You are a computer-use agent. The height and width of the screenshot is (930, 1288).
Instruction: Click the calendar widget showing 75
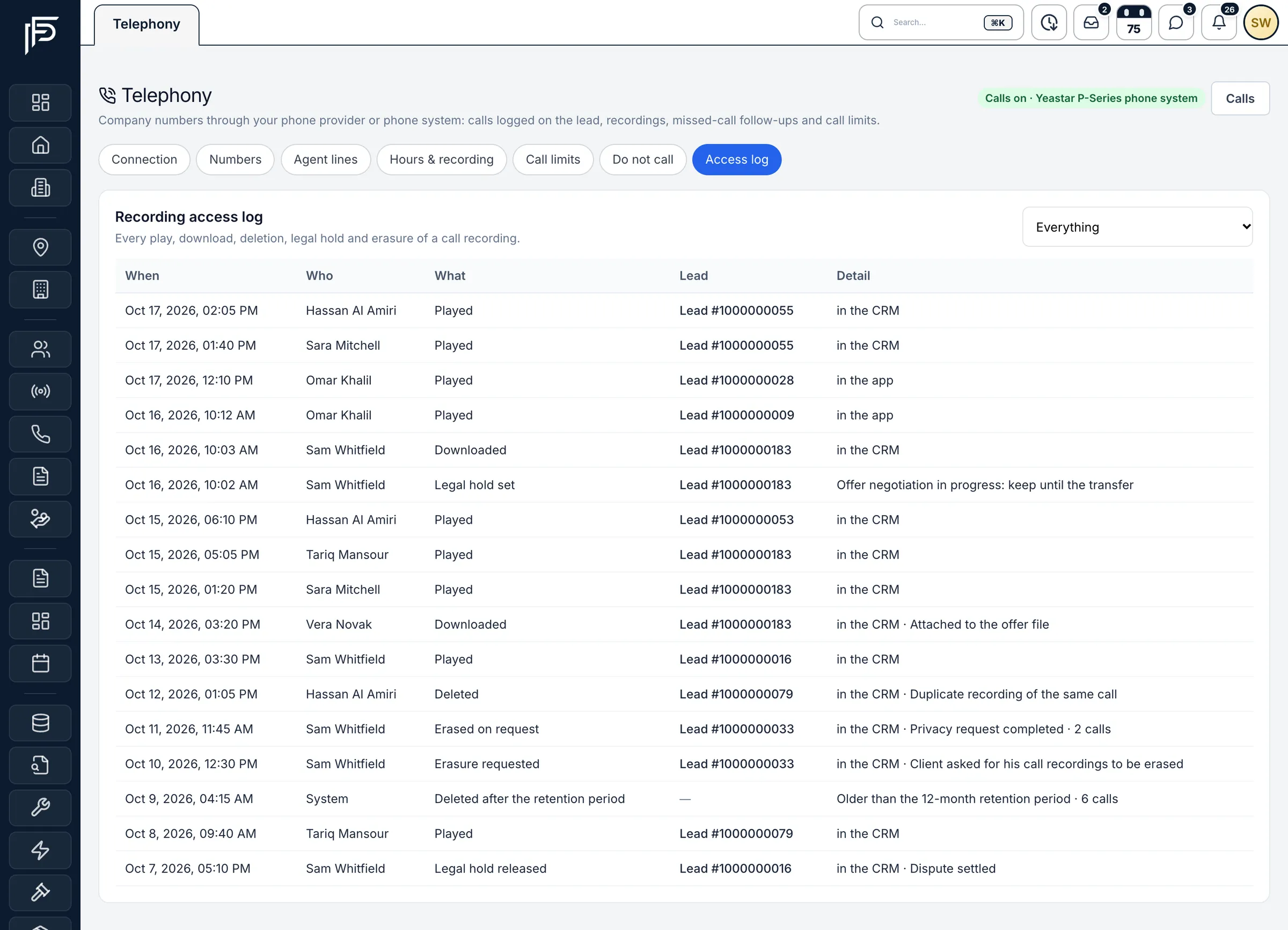tap(1133, 23)
